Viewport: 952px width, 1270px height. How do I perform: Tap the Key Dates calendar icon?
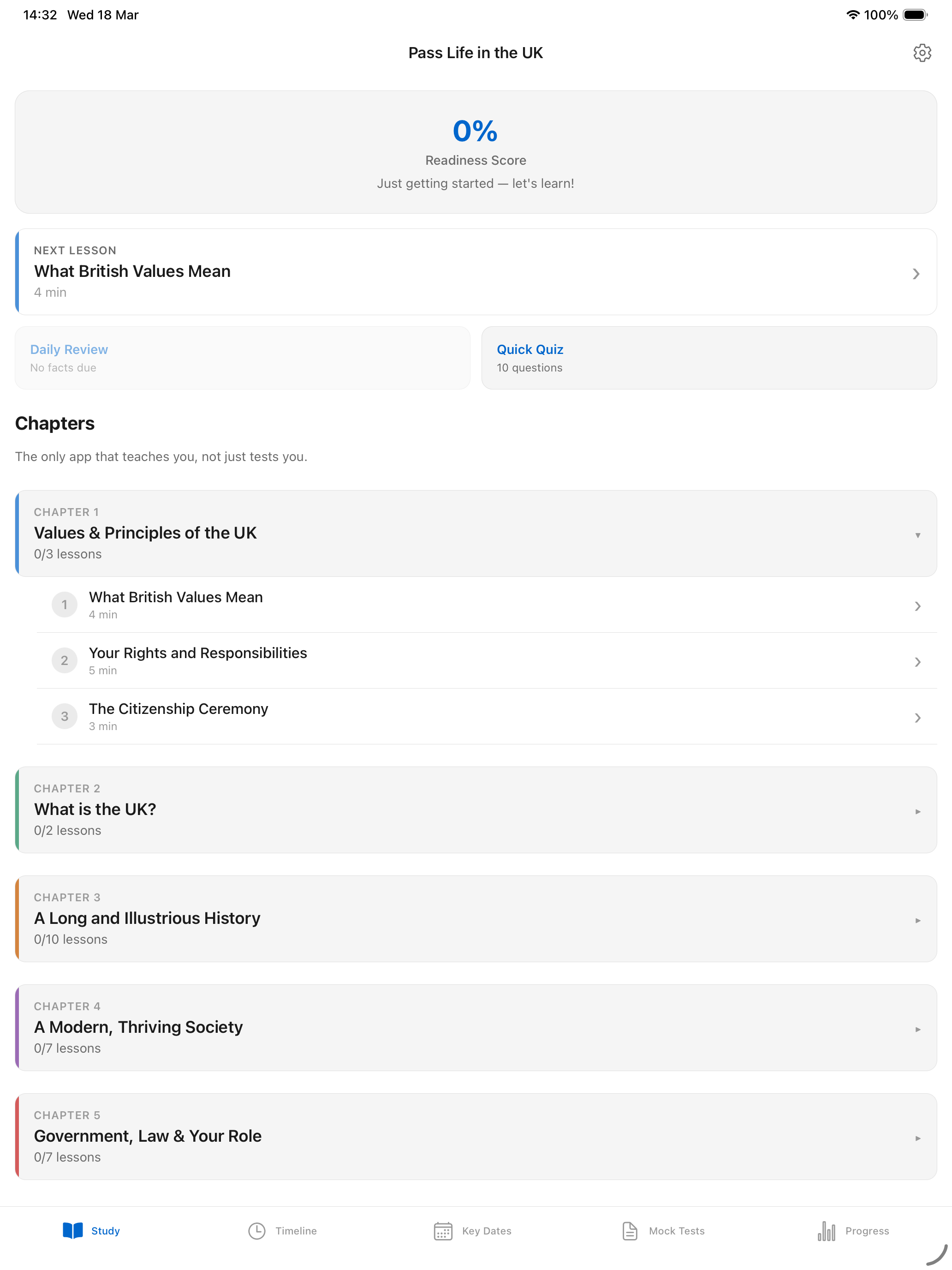[443, 1231]
